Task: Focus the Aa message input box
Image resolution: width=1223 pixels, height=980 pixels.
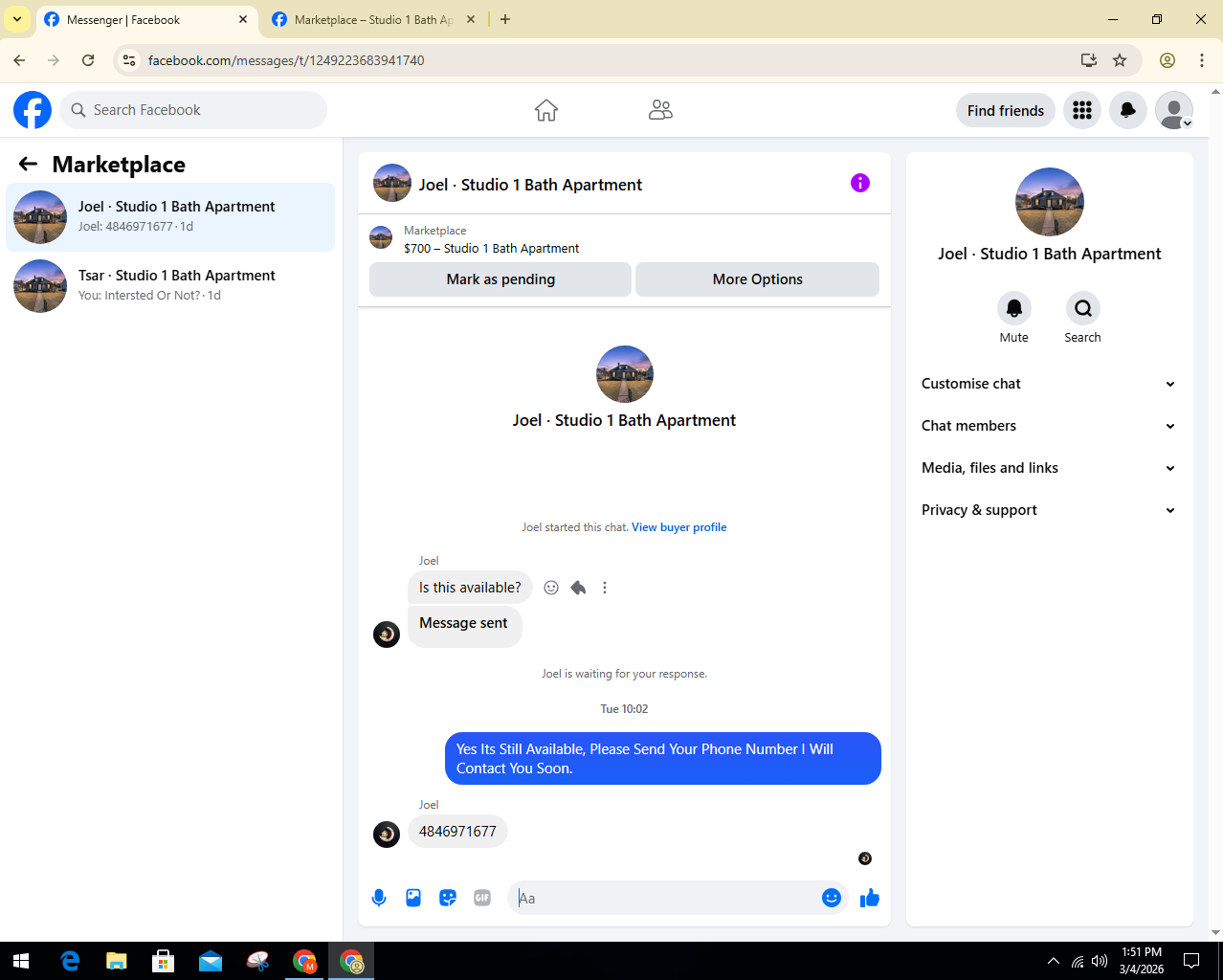Action: click(666, 898)
